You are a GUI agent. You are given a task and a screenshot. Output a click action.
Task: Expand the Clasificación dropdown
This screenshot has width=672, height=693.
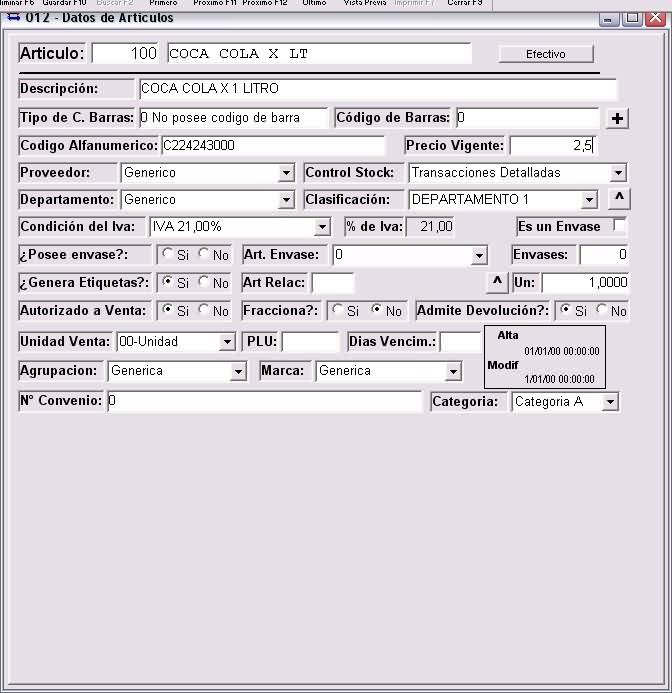click(x=589, y=200)
